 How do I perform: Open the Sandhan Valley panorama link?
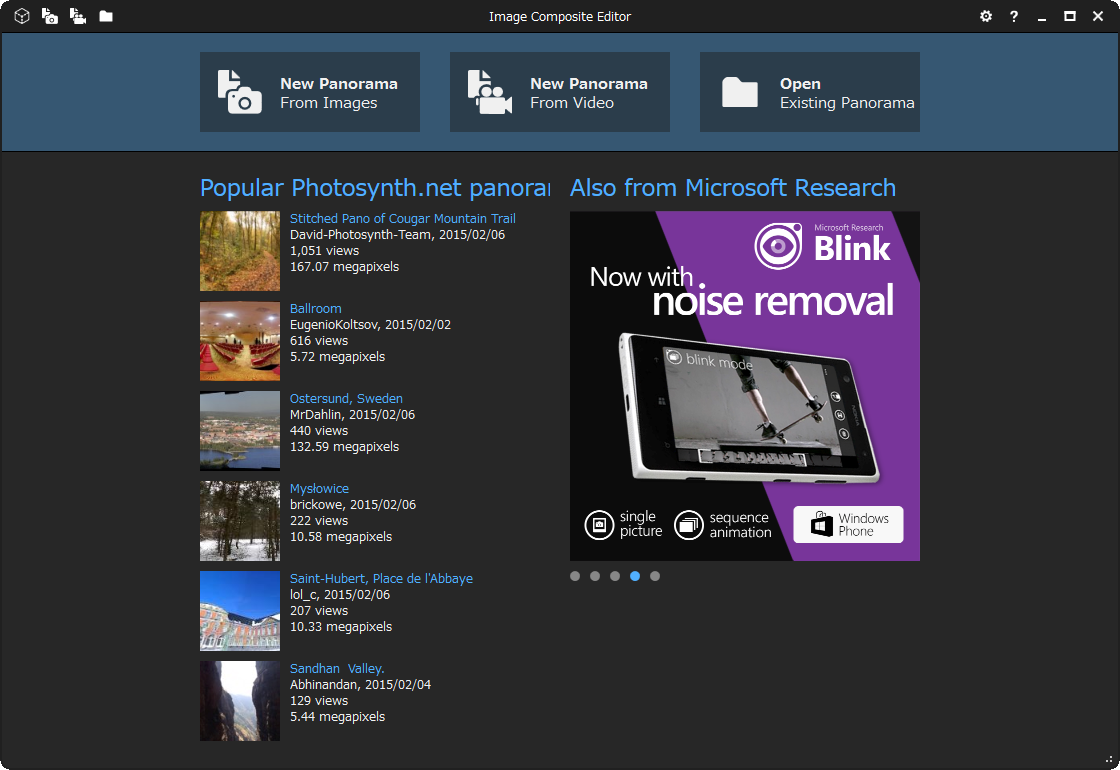[x=337, y=668]
